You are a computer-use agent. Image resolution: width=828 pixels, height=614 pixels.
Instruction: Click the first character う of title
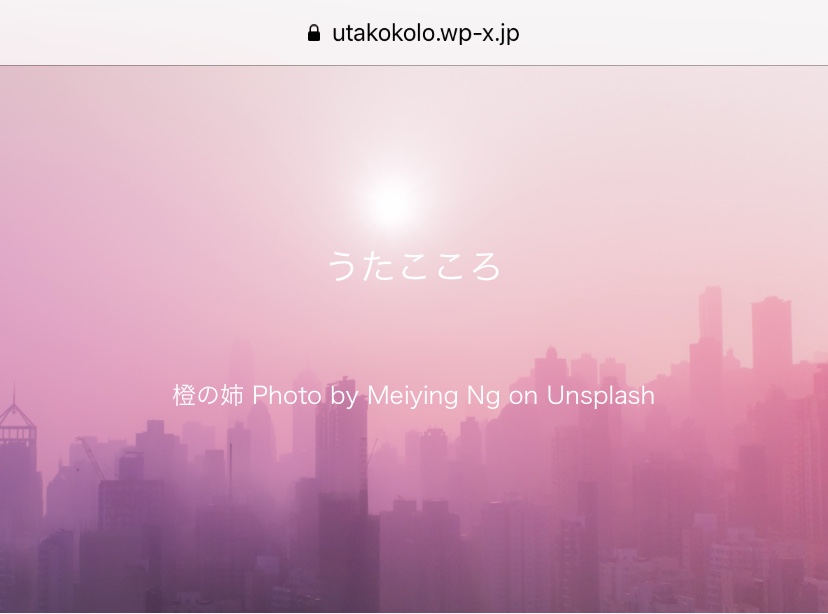pos(344,266)
